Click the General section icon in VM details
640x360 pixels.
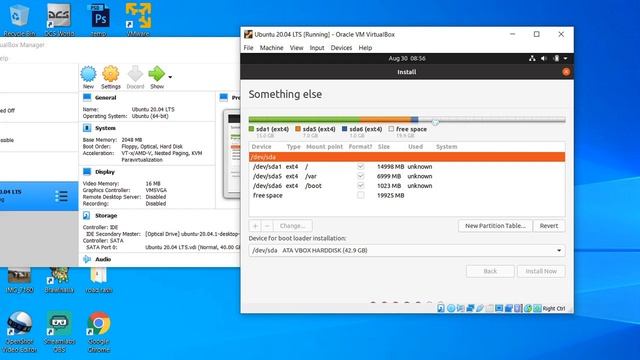pyautogui.click(x=87, y=97)
